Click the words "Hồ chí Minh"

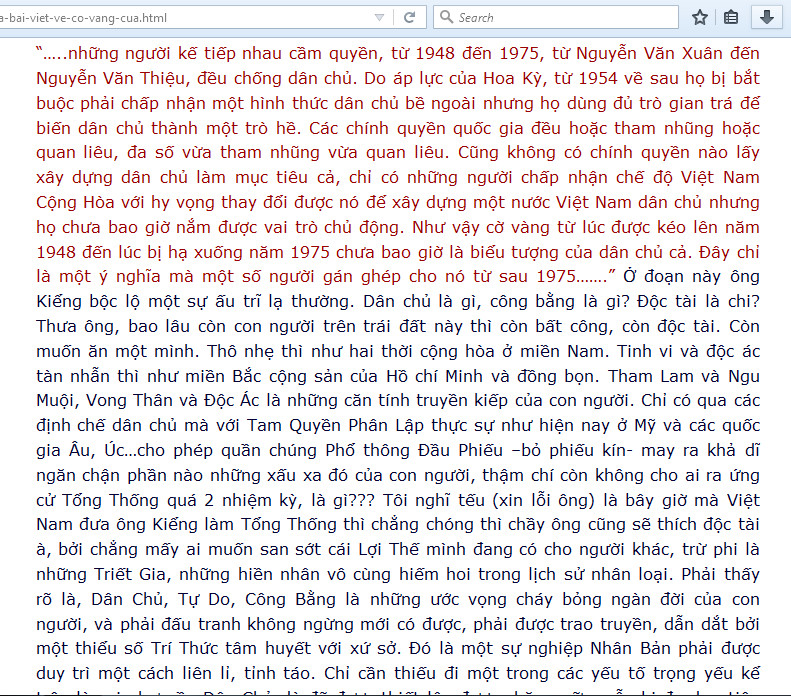tap(434, 376)
